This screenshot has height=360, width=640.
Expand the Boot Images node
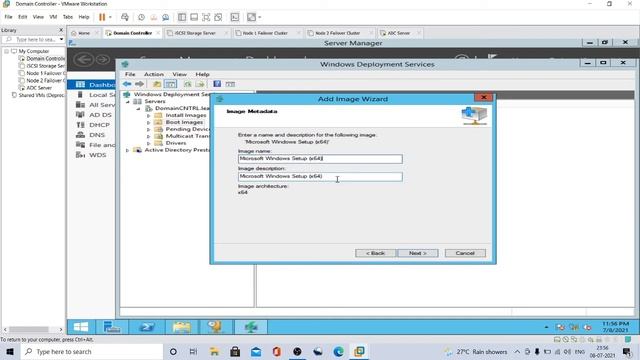click(149, 122)
